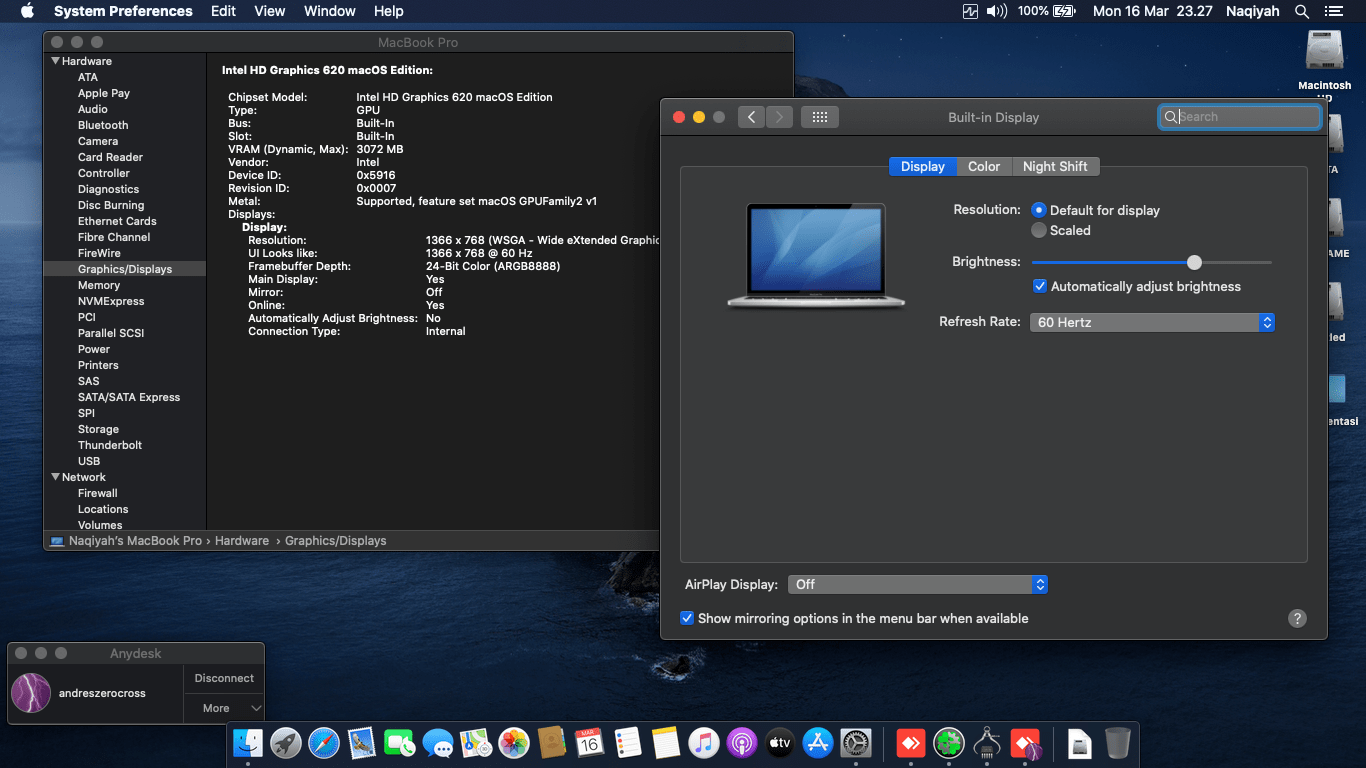Click Disconnect in the AnyDesk window

[x=224, y=678]
